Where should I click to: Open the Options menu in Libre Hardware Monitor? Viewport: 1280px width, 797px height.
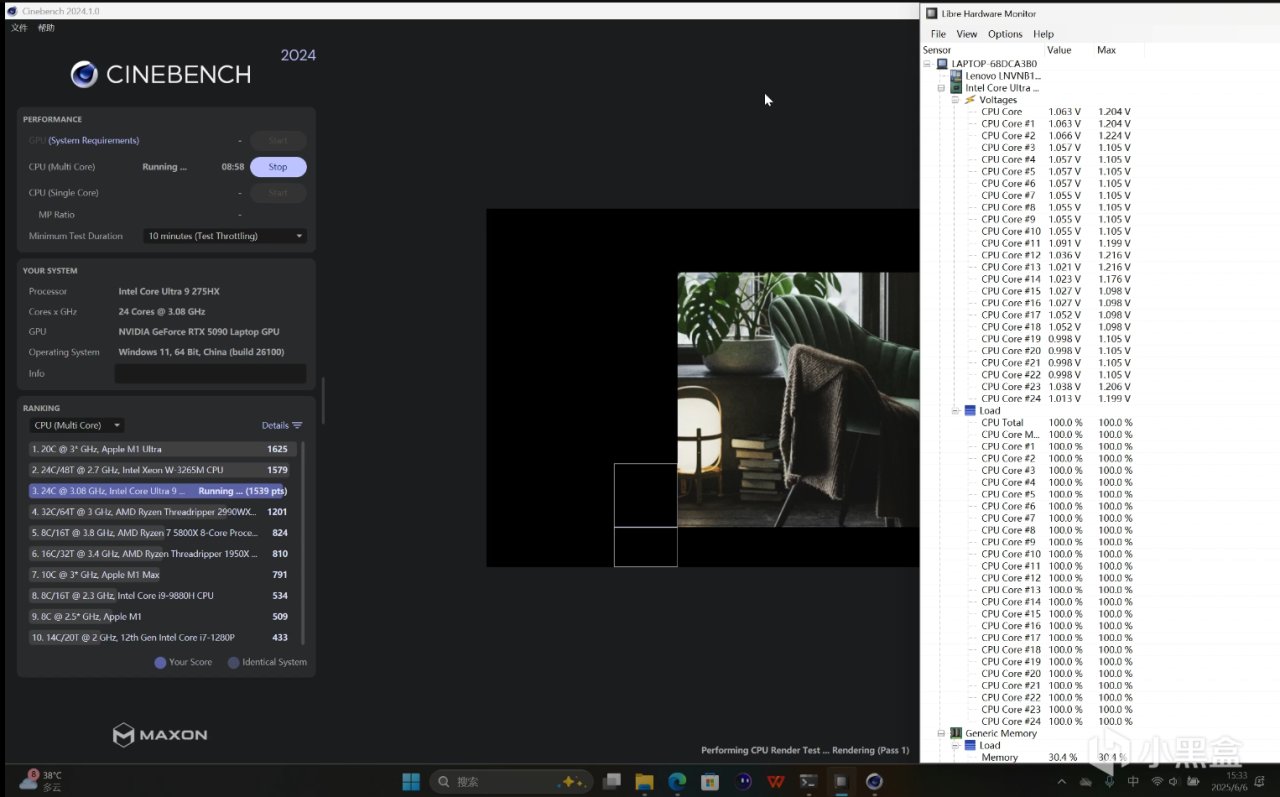coord(1005,34)
